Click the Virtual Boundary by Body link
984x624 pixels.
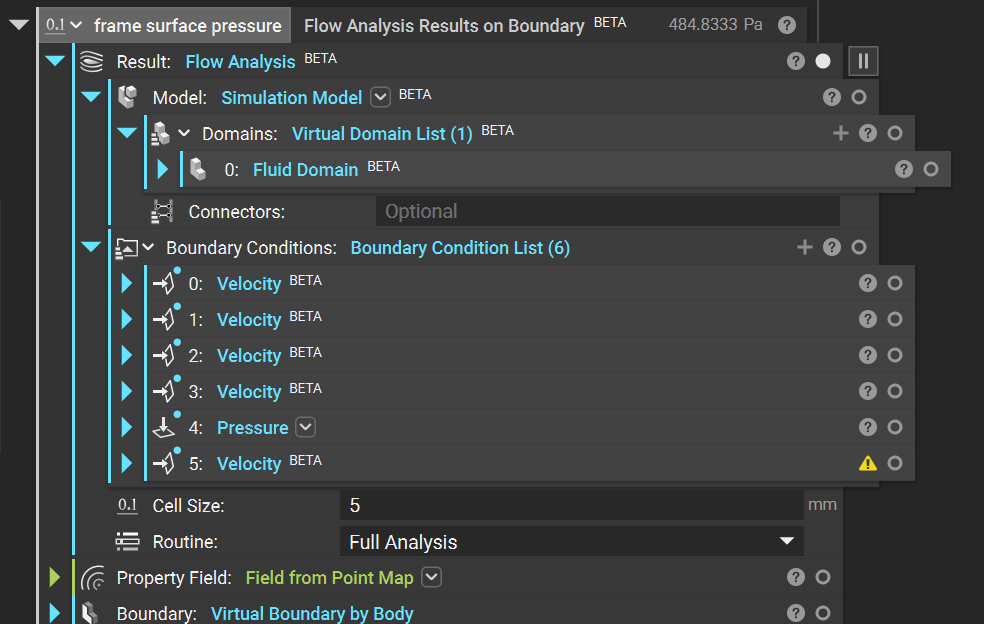[x=312, y=613]
